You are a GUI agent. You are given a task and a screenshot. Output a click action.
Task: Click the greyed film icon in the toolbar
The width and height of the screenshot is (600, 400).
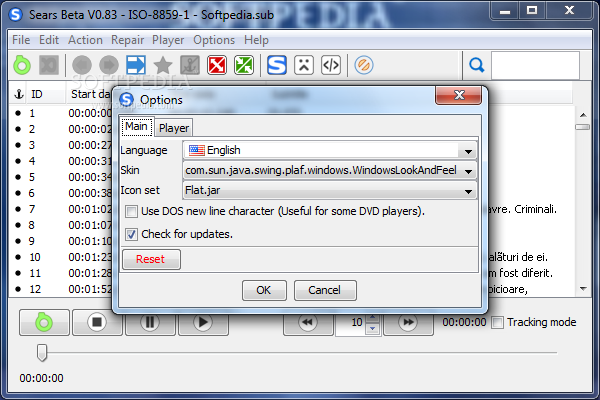49,65
